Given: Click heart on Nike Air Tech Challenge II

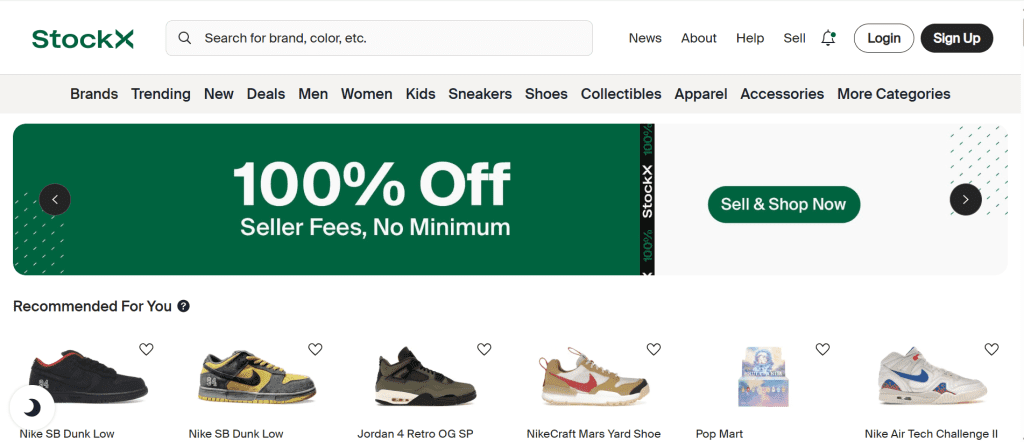Looking at the screenshot, I should (991, 349).
